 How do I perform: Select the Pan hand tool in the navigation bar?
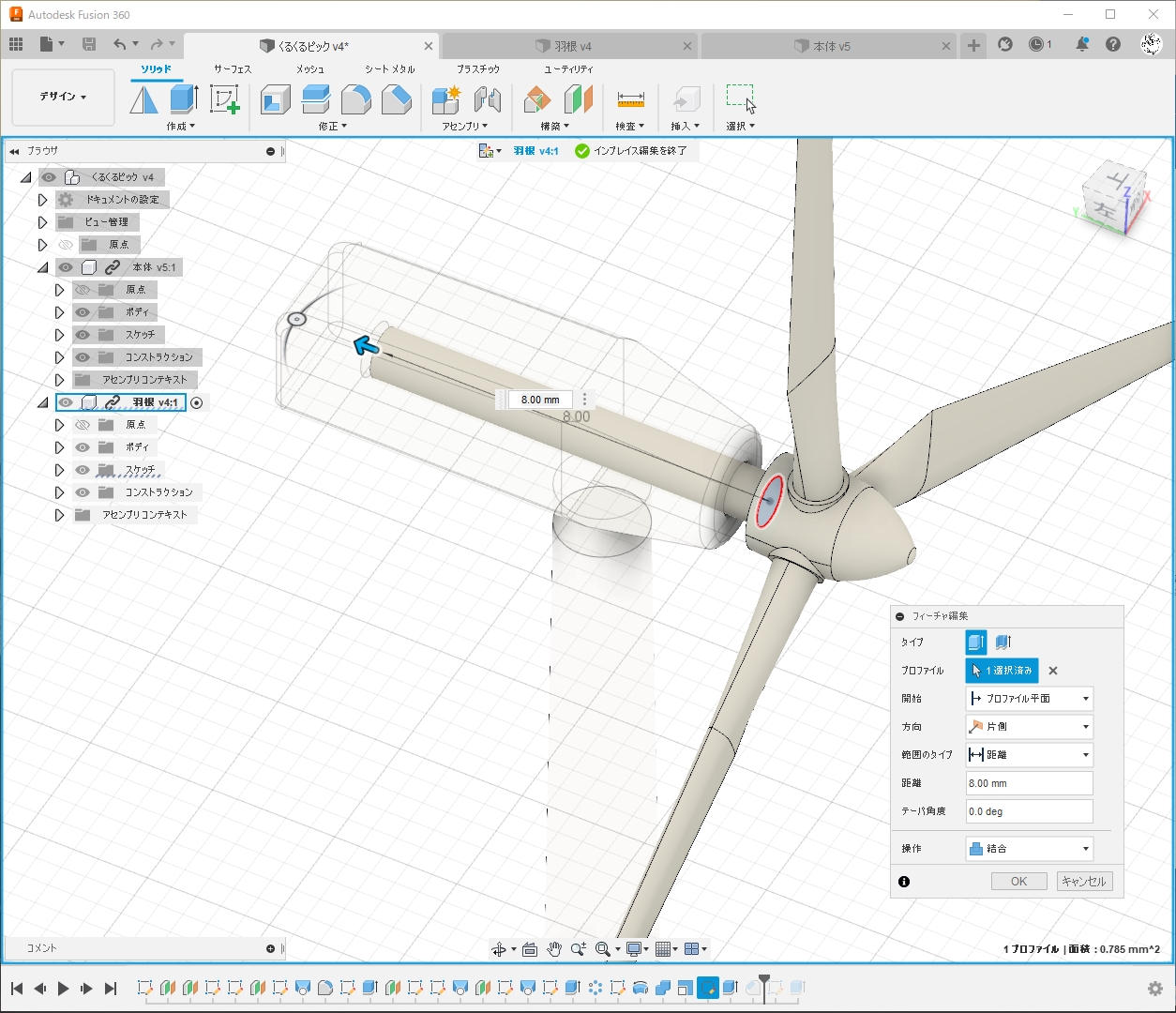[x=554, y=949]
